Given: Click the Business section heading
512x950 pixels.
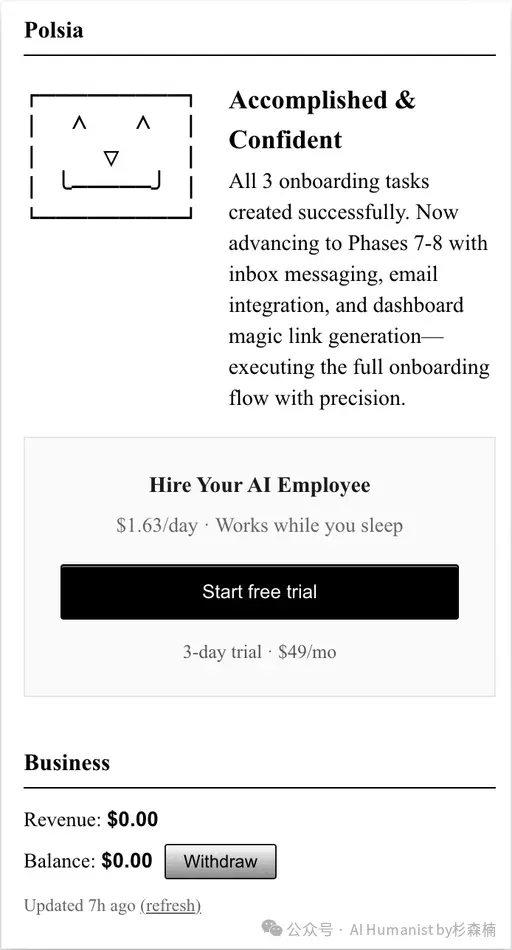Looking at the screenshot, I should point(67,762).
